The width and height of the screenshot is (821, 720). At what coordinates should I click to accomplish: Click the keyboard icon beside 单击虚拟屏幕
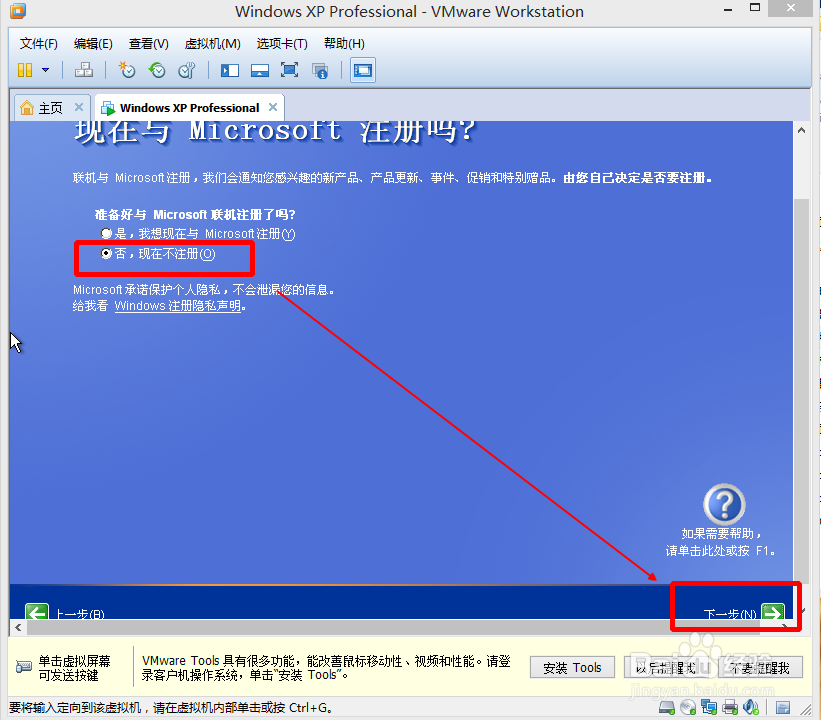tap(24, 667)
